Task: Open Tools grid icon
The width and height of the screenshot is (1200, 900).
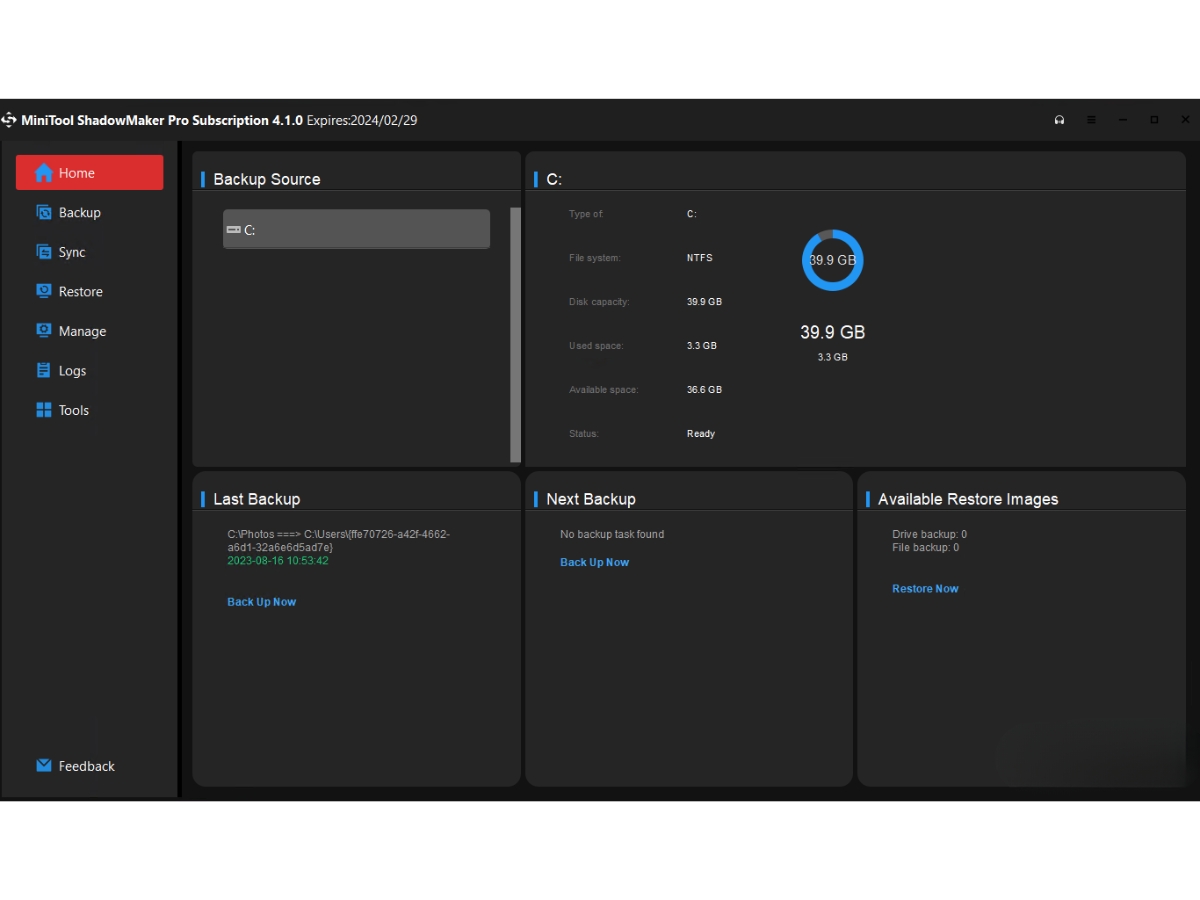Action: 43,410
